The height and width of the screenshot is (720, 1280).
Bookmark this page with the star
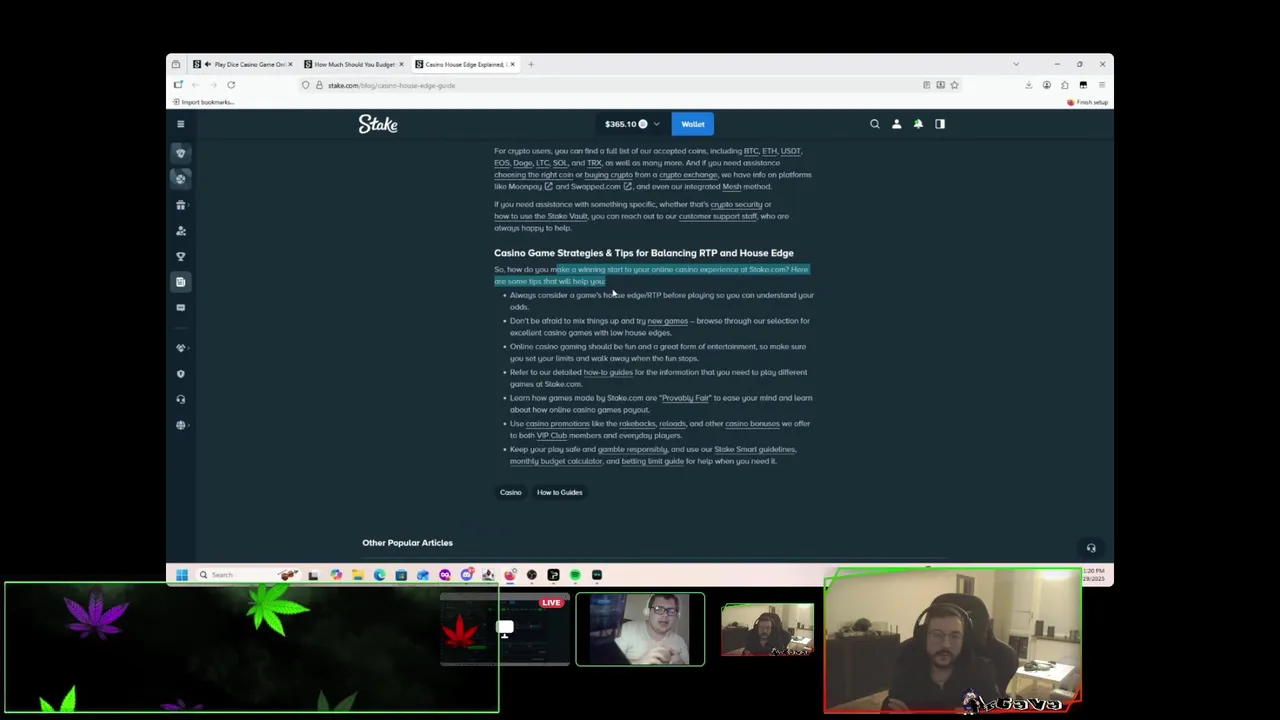coord(954,85)
